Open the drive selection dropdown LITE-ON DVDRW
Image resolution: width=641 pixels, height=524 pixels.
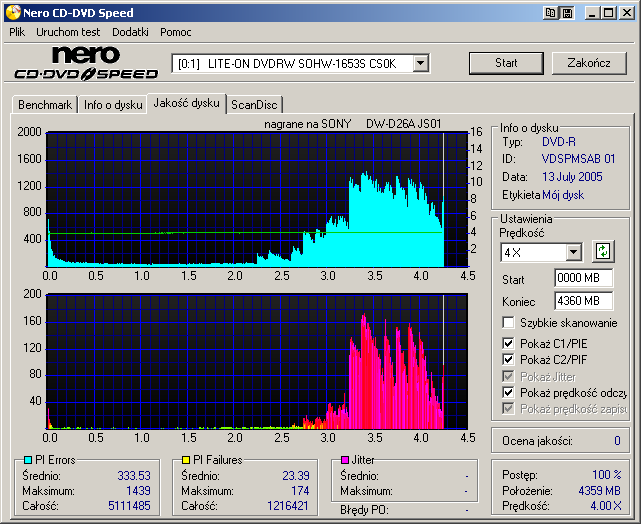coord(420,63)
